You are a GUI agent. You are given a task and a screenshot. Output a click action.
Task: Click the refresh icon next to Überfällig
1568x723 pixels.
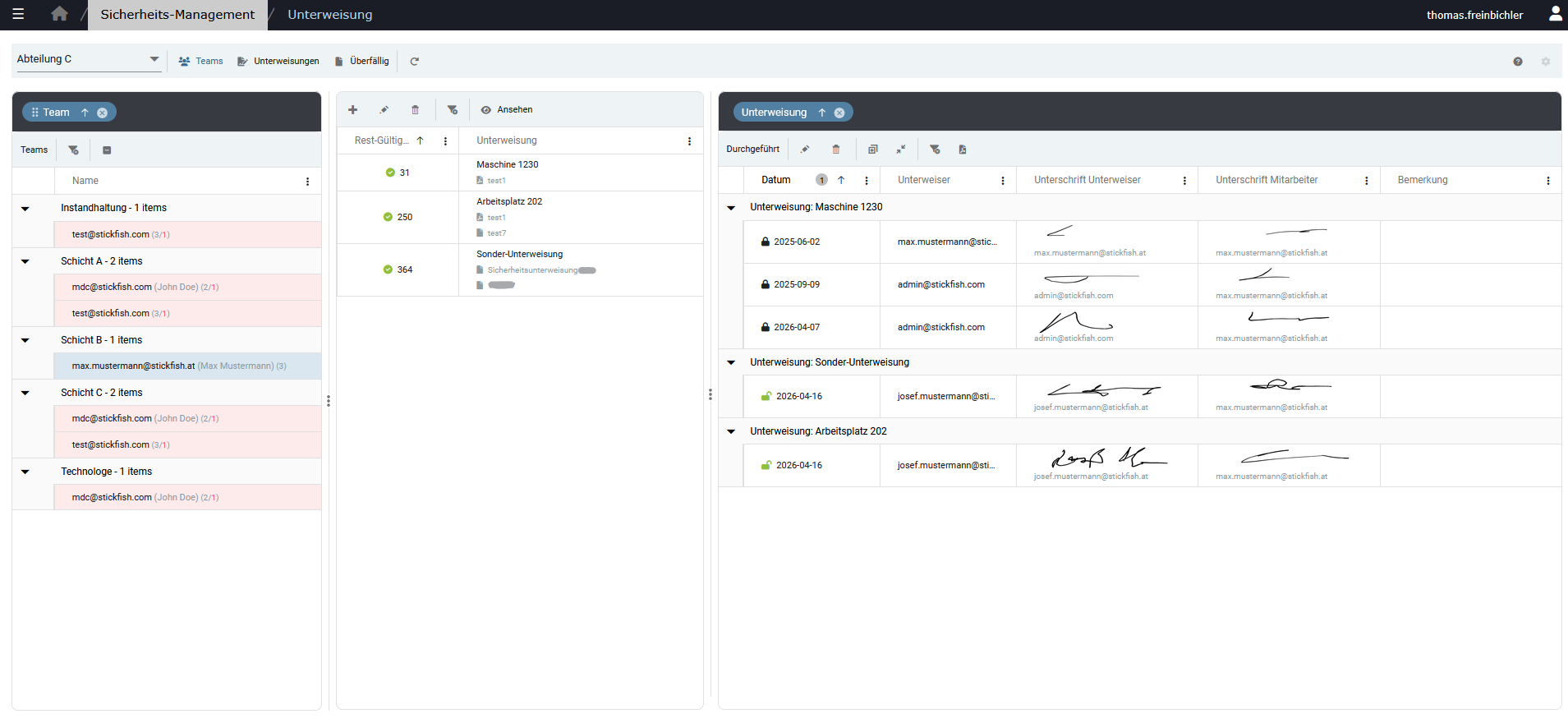(415, 62)
